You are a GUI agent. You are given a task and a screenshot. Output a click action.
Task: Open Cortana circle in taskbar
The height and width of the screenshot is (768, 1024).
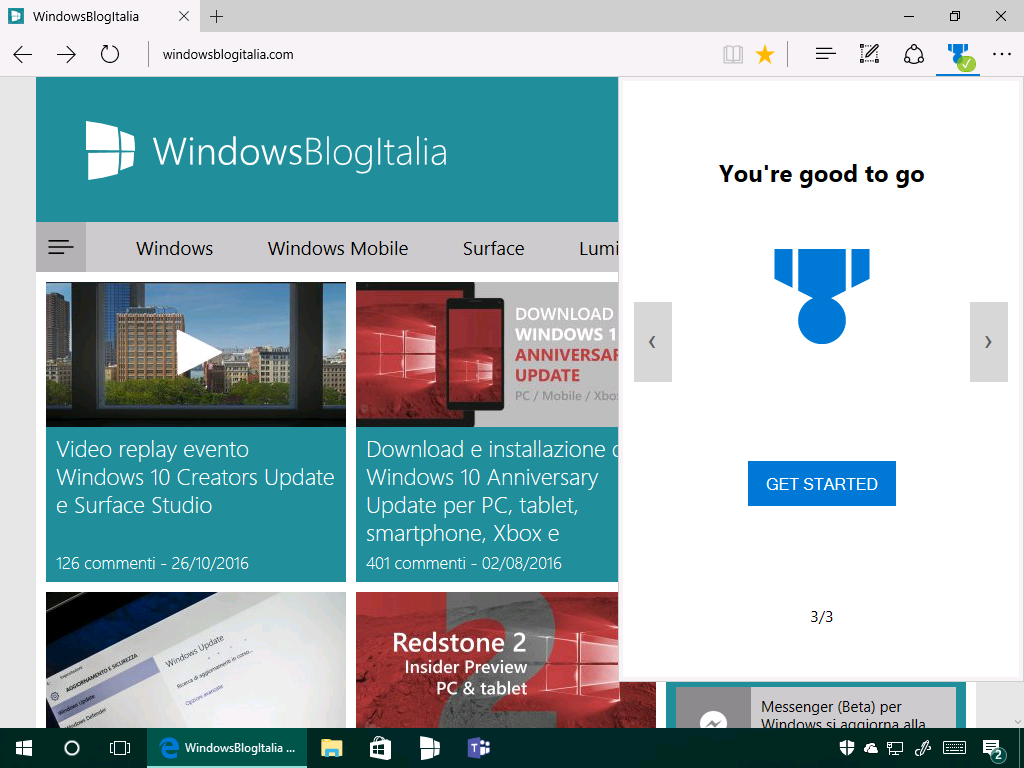click(72, 748)
